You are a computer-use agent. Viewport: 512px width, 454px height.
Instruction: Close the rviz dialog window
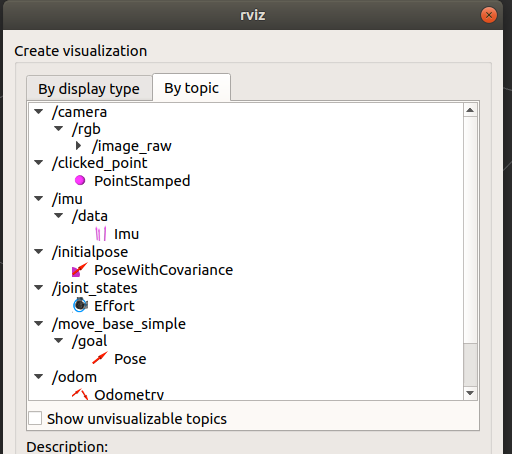pos(489,15)
